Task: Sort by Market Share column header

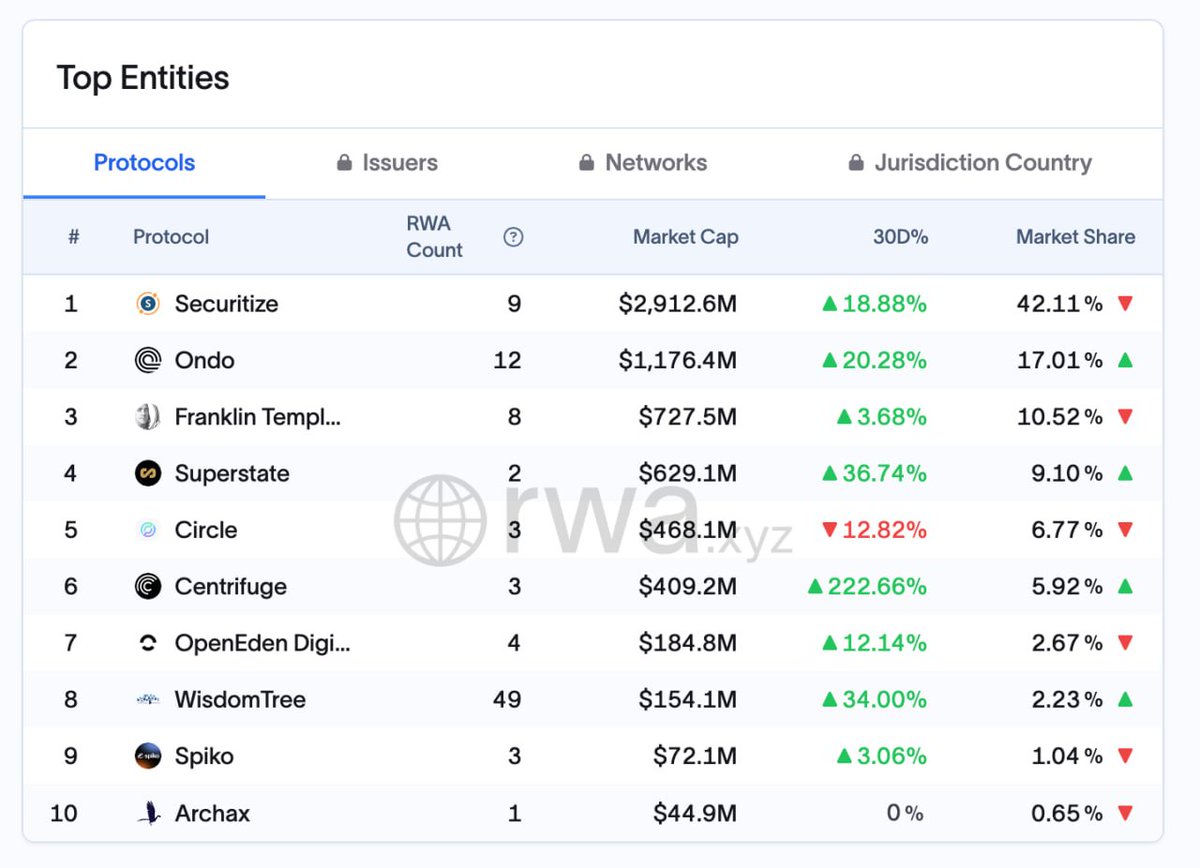Action: tap(1075, 237)
